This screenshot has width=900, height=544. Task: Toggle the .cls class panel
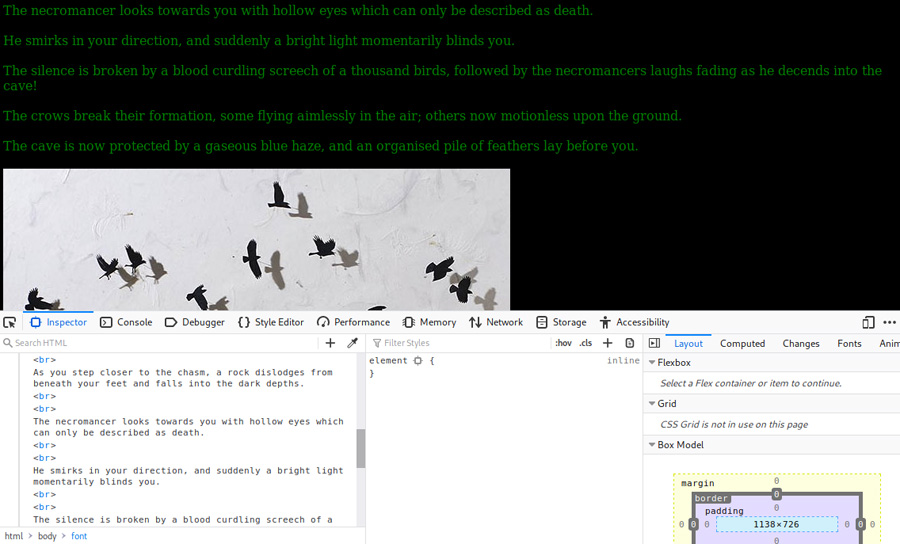[585, 343]
